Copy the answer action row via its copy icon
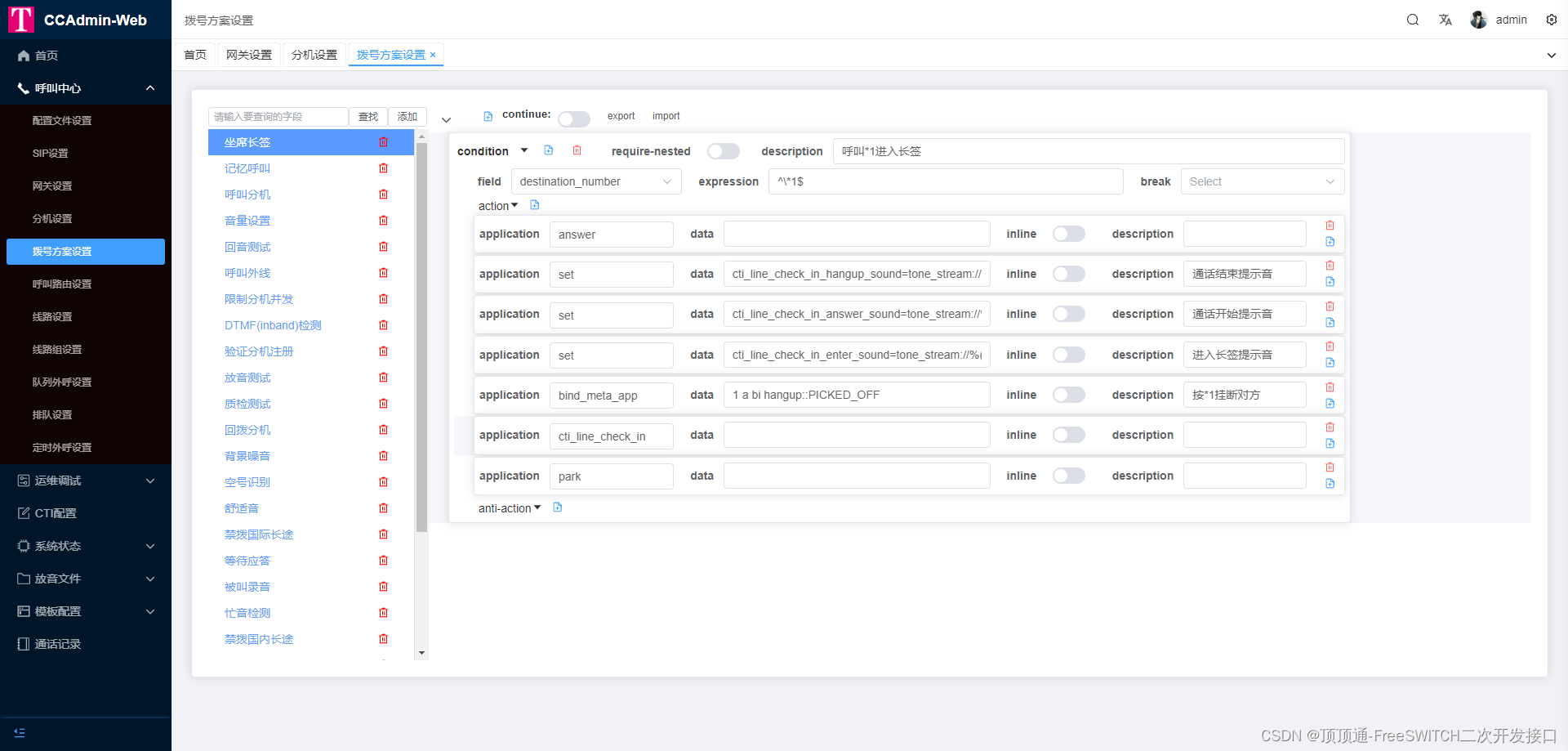Viewport: 1568px width, 751px height. (1330, 242)
